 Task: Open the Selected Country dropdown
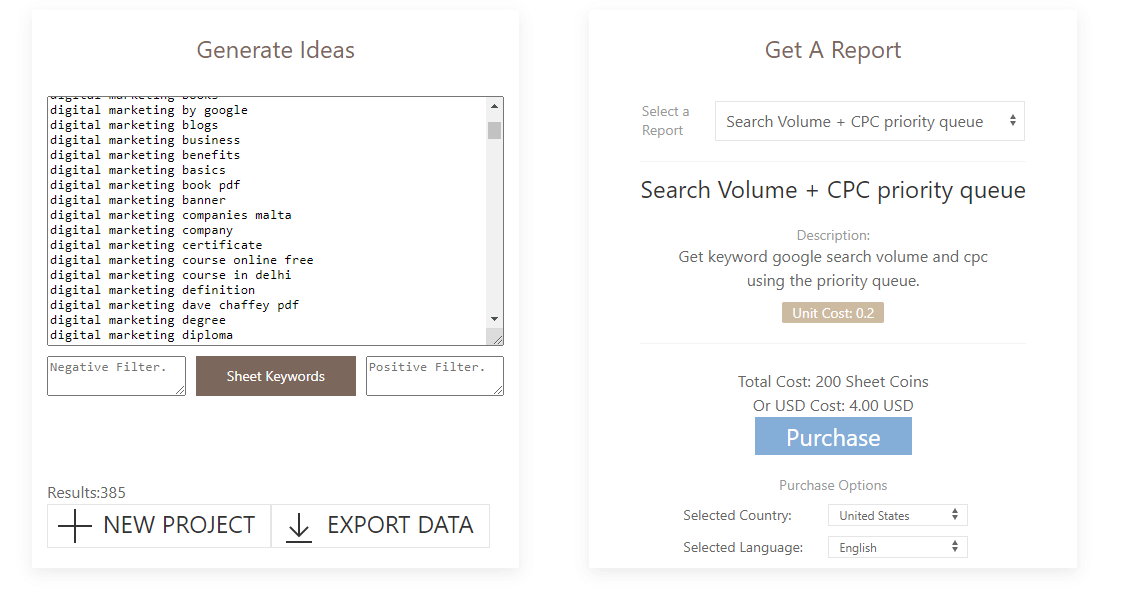[x=897, y=515]
